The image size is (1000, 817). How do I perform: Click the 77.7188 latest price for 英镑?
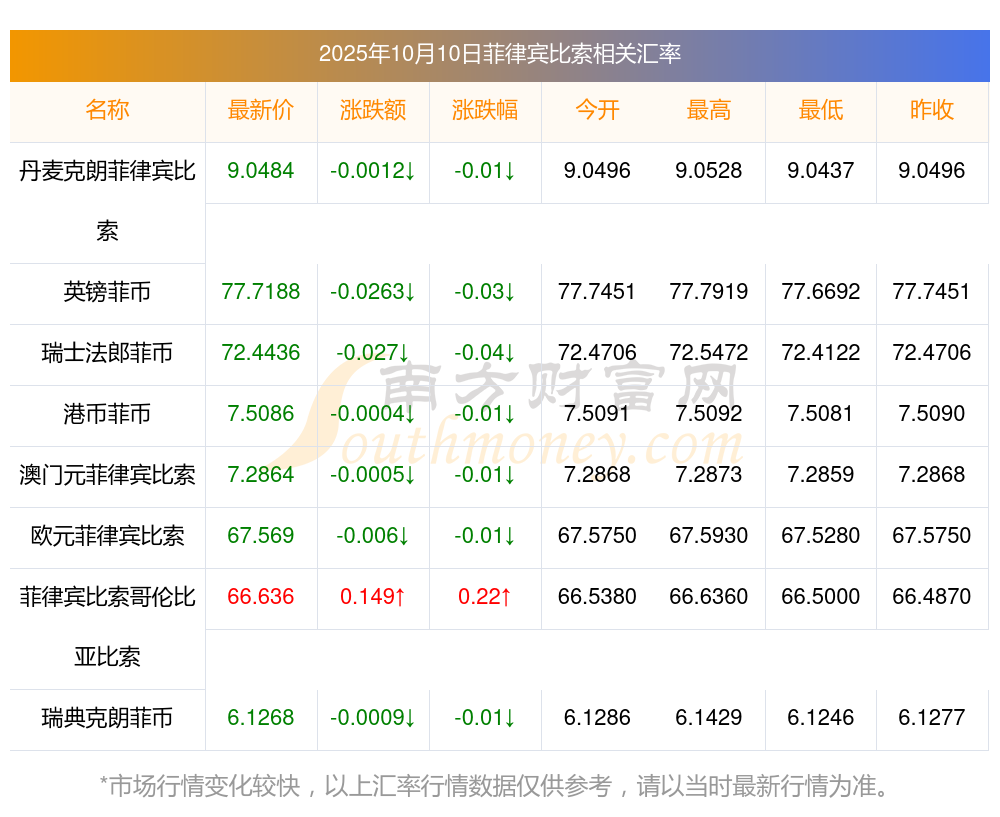(260, 292)
